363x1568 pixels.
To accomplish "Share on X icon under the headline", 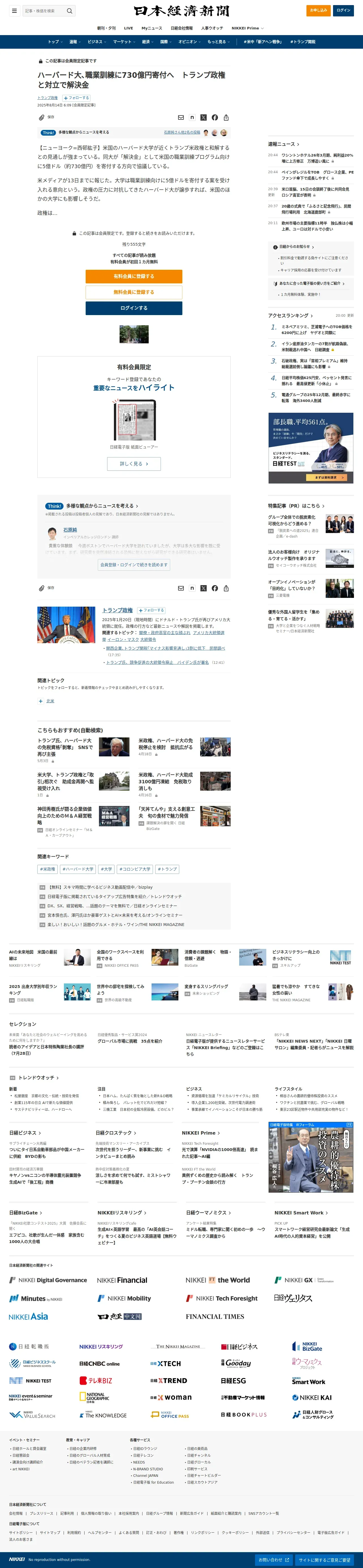I will pos(204,117).
